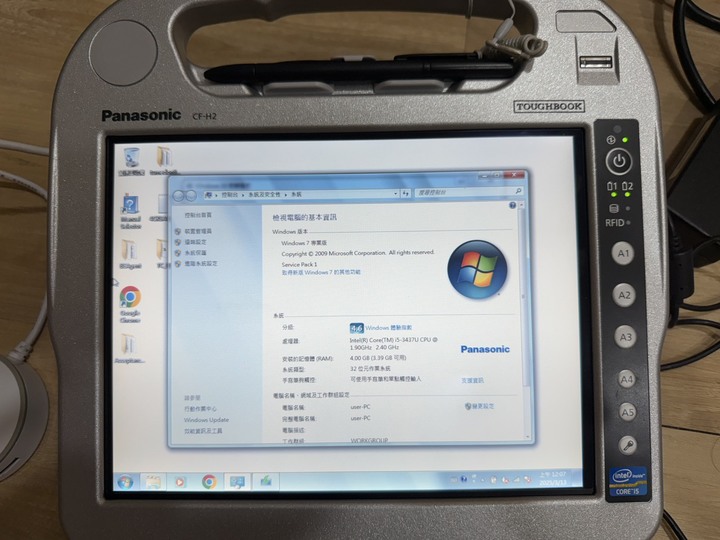This screenshot has height=540, width=720.
Task: Expand the arrow after the 系統及安全性 breadcrumb
Action: coord(285,195)
